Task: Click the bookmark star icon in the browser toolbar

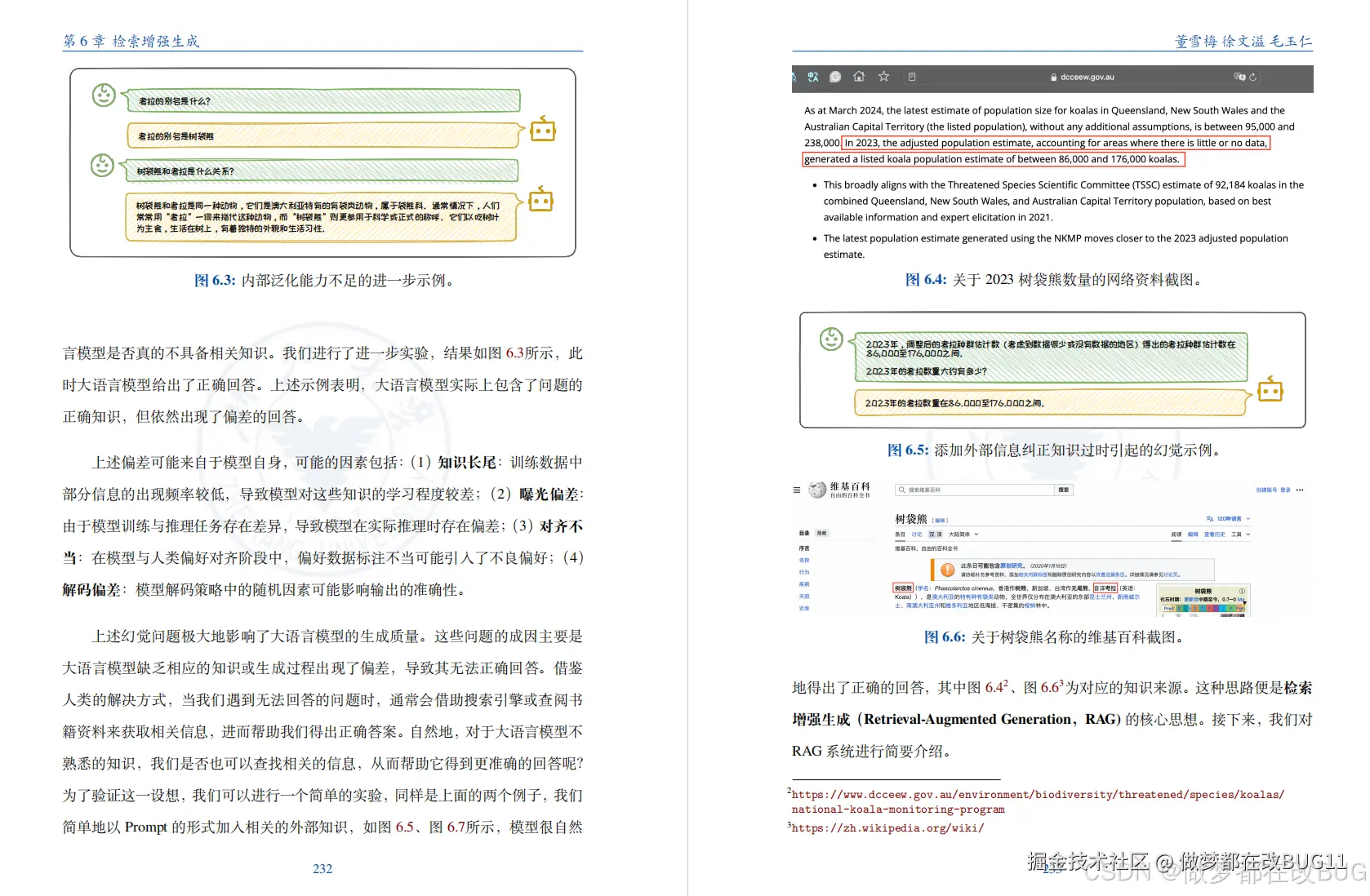Action: 883,77
